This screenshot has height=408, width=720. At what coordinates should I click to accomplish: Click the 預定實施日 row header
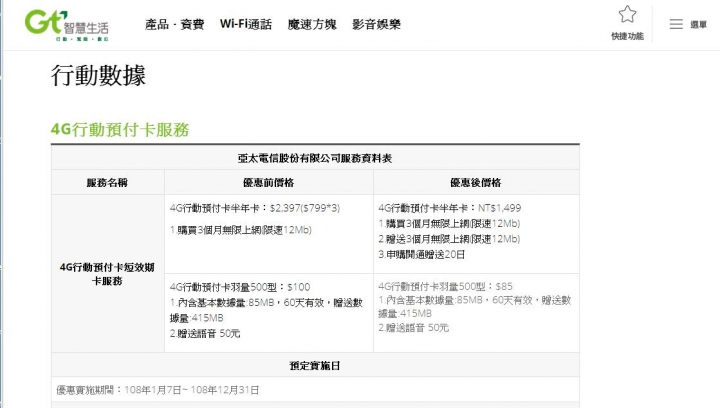click(x=315, y=366)
